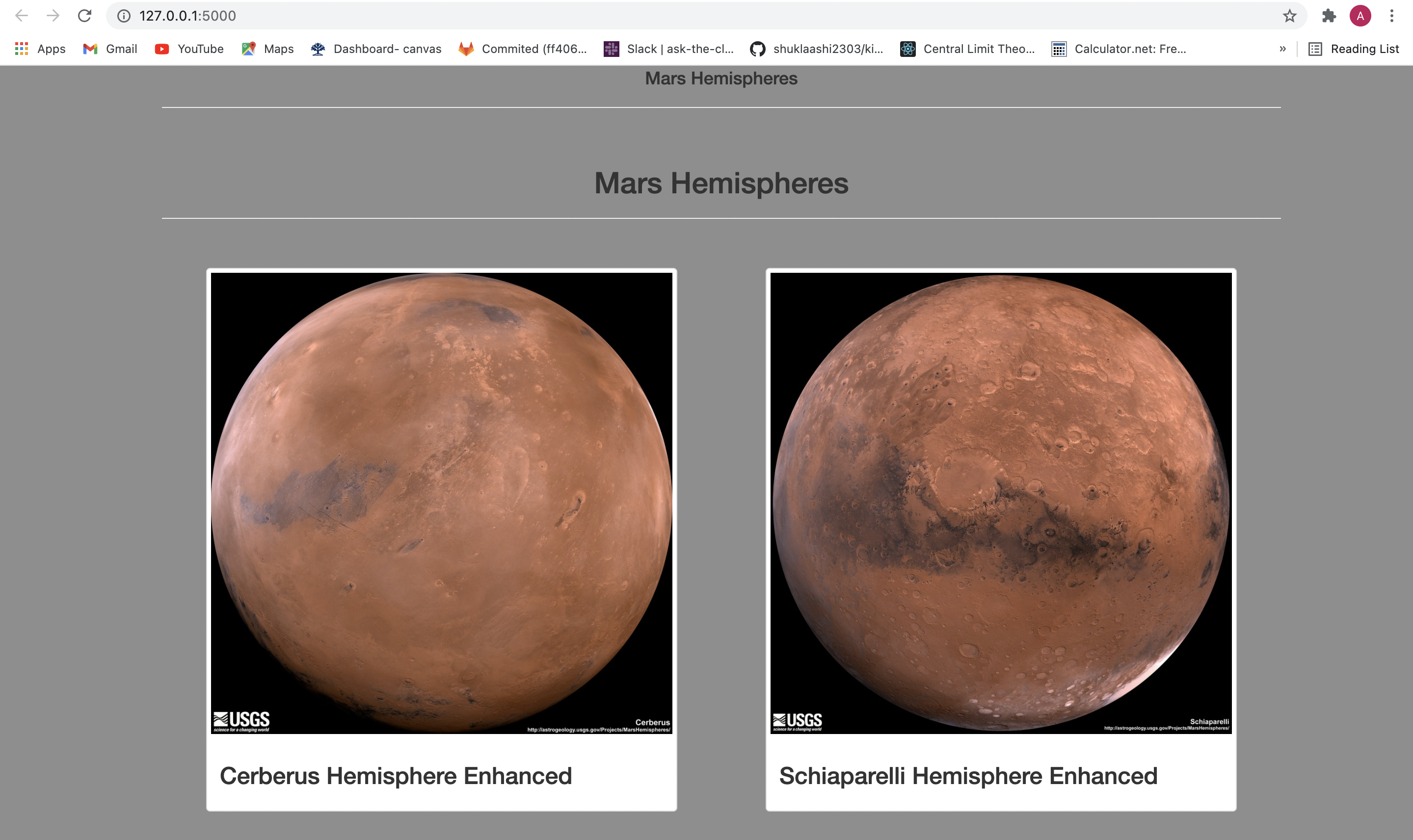
Task: Open the Reading List panel
Action: 1354,49
